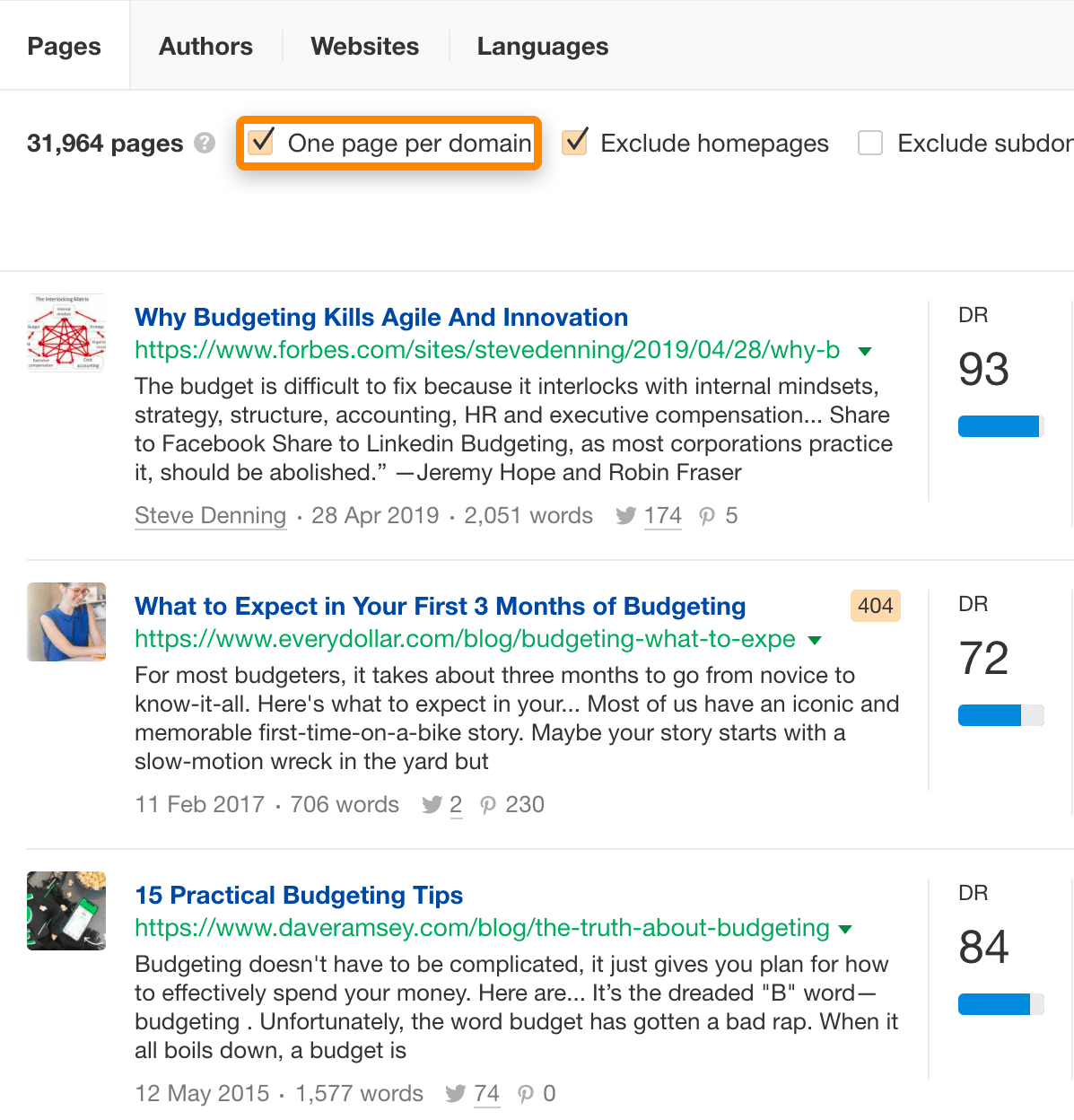Click author Steve Denning link
This screenshot has height=1120, width=1074.
tap(210, 516)
